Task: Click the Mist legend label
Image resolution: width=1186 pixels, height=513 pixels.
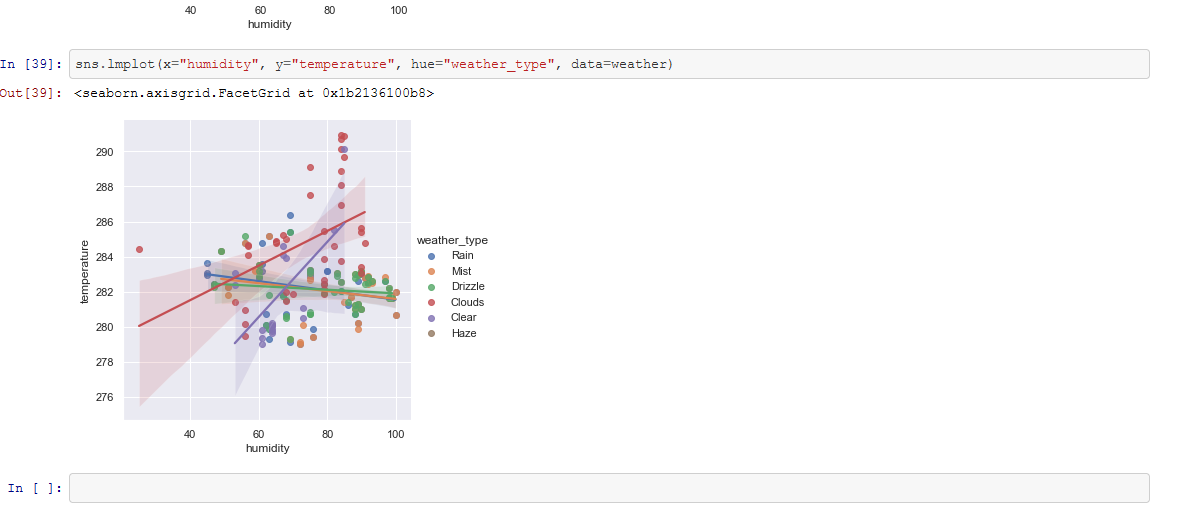Action: coord(461,271)
